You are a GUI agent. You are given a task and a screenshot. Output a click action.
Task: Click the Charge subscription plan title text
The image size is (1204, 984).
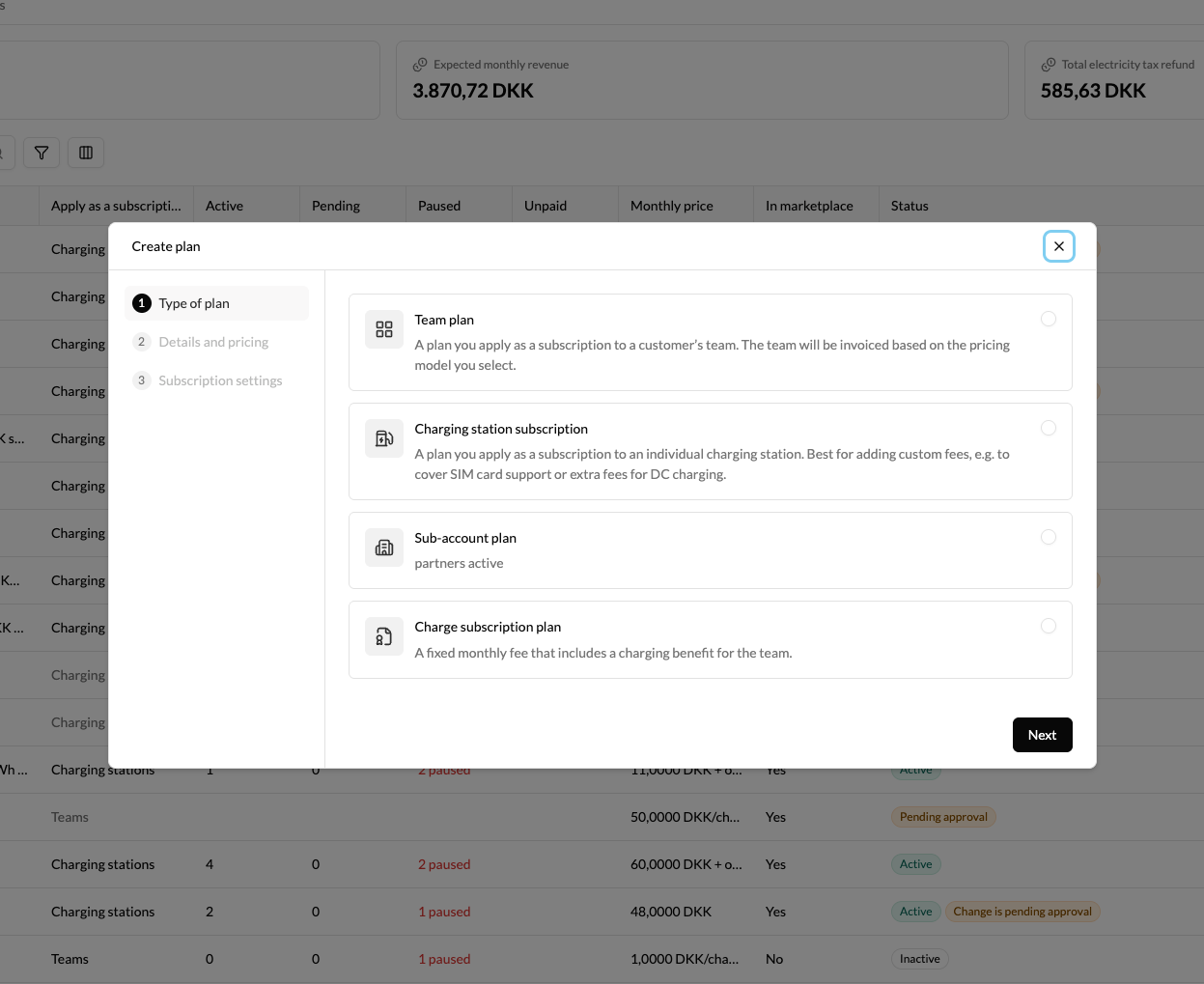488,627
